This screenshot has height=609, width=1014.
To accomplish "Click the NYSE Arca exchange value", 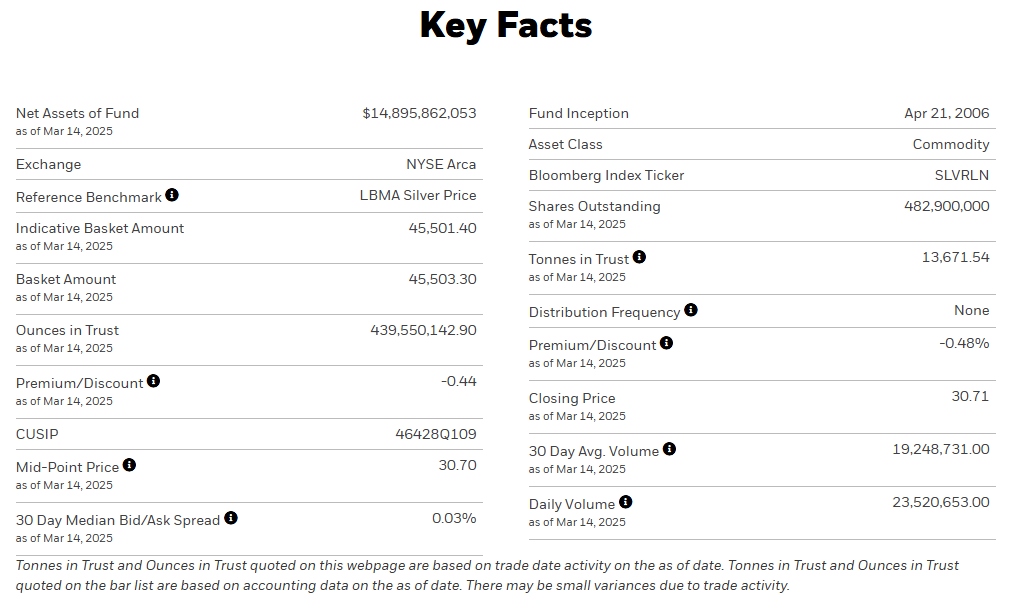I will 441,164.
